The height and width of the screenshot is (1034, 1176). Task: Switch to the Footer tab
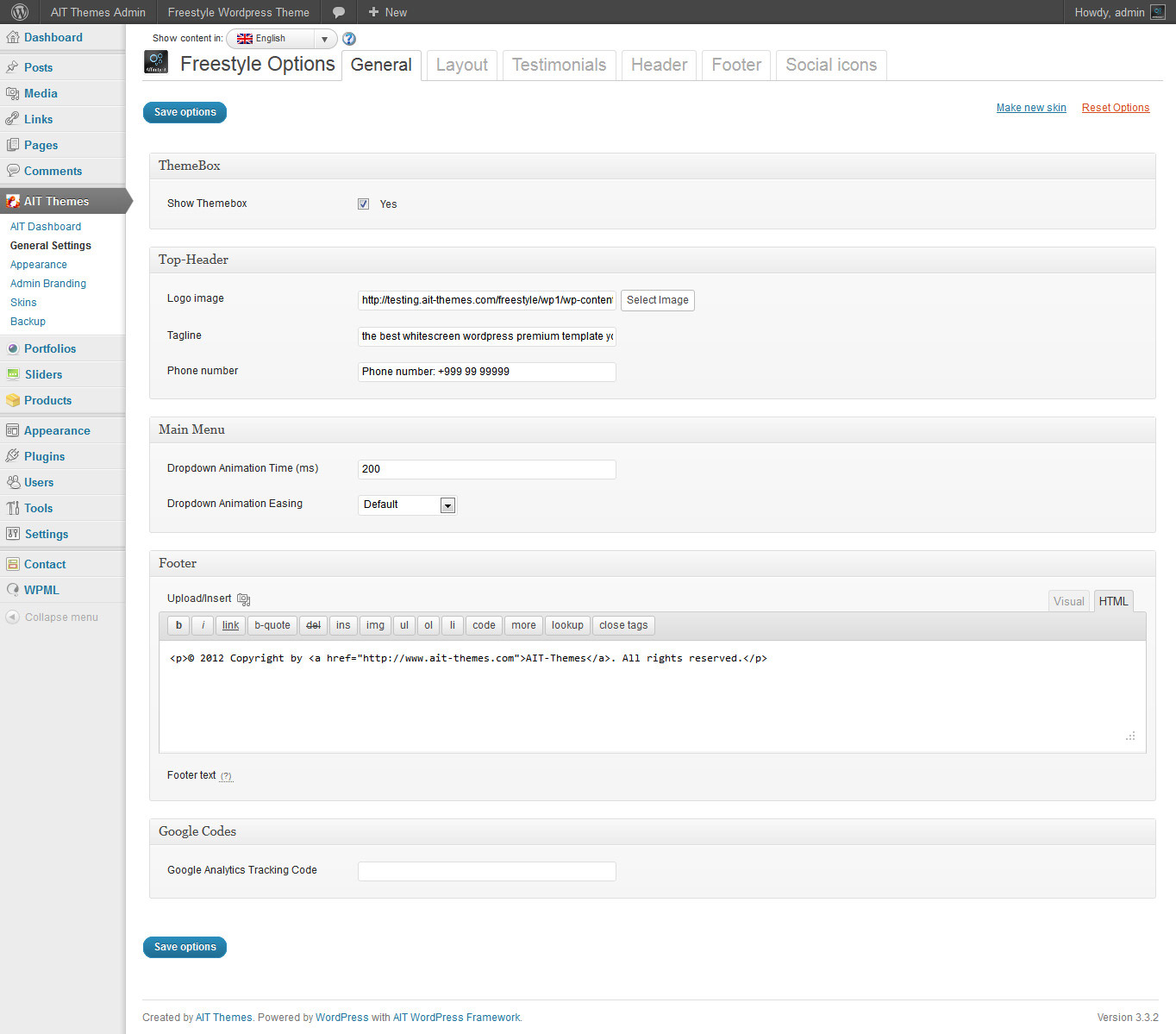click(x=736, y=66)
